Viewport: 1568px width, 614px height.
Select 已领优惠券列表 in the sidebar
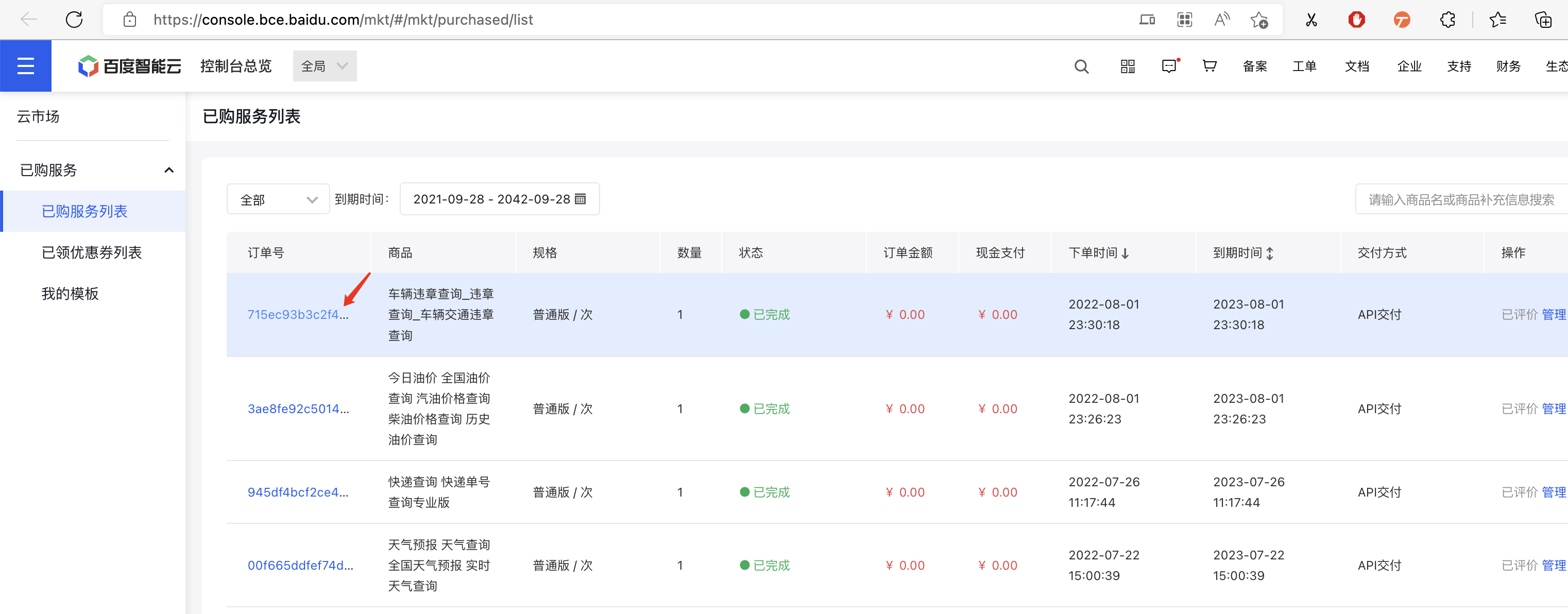(91, 252)
